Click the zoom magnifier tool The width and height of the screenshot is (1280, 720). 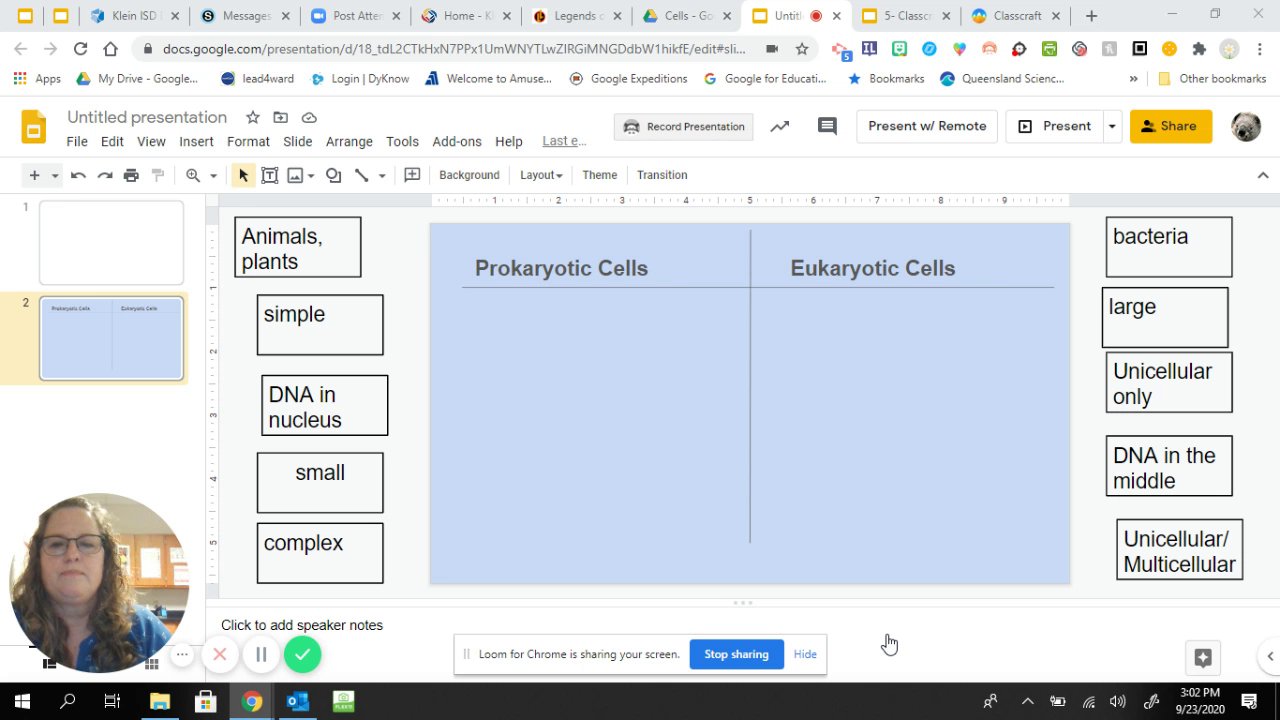[193, 175]
